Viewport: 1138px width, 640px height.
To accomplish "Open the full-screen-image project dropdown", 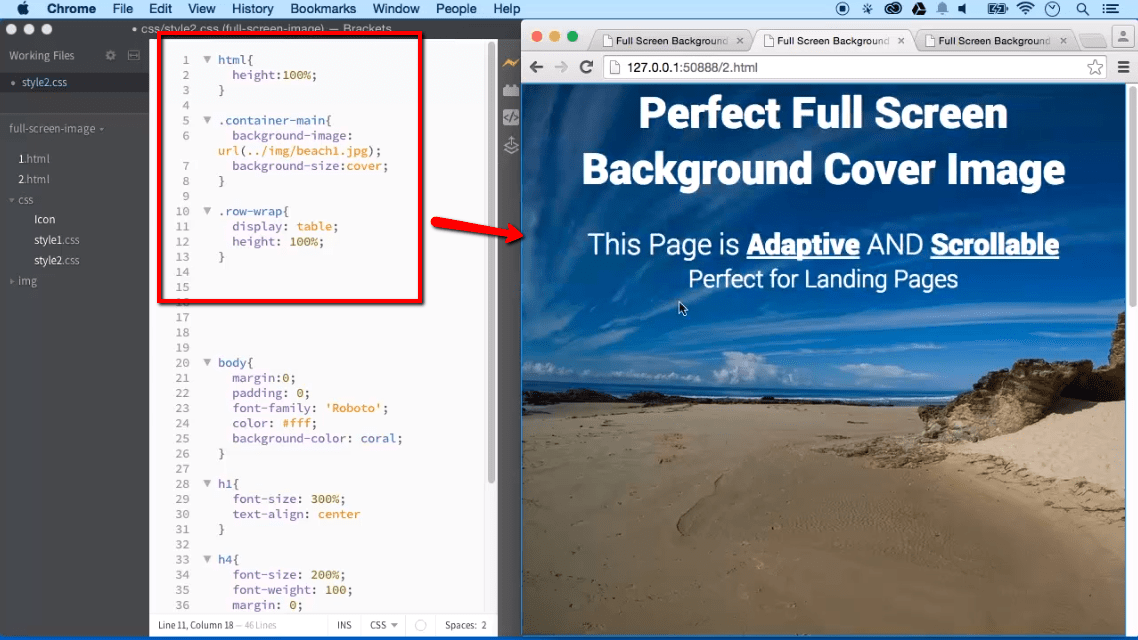I will coord(57,128).
